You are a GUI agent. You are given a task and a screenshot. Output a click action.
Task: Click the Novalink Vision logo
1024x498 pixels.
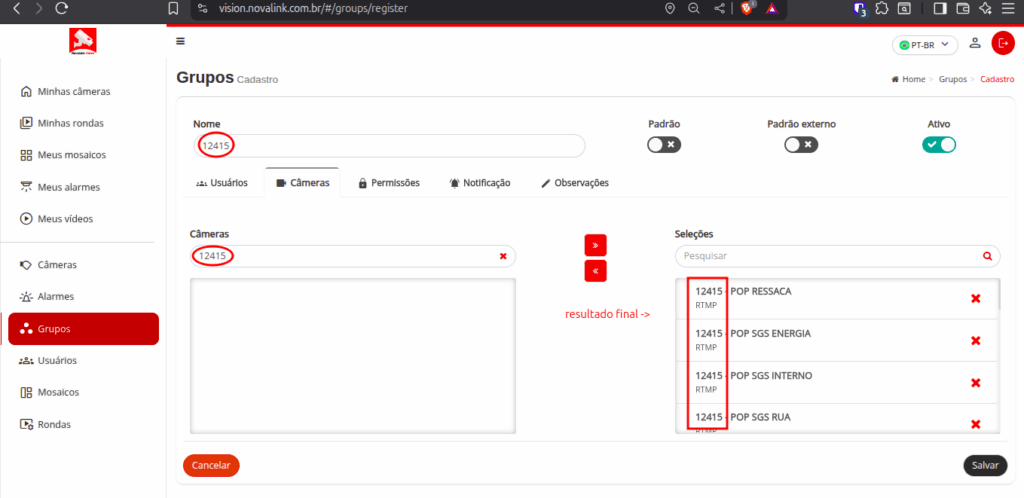pyautogui.click(x=83, y=41)
